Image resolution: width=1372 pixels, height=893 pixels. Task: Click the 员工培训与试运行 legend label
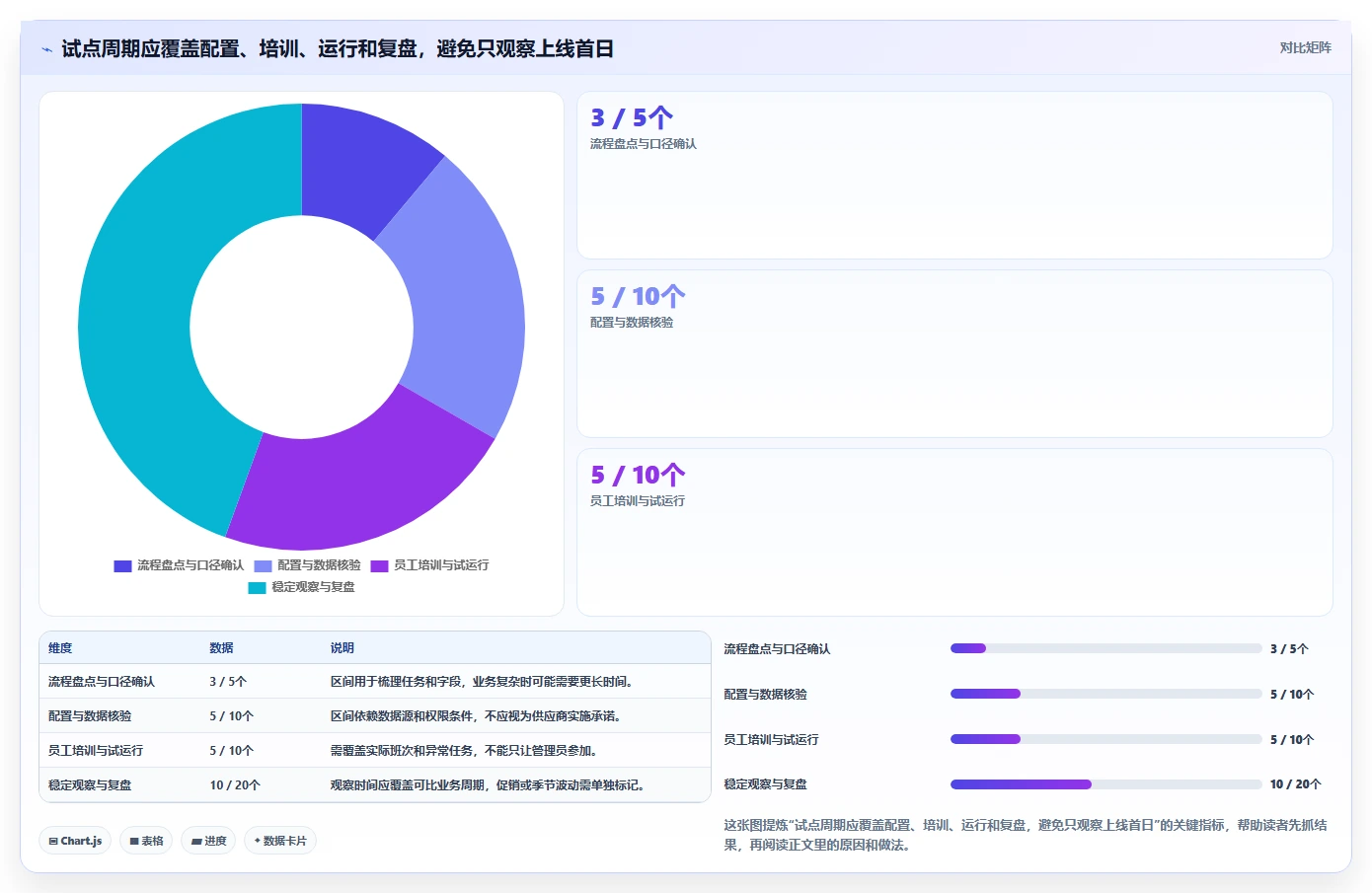tap(441, 565)
